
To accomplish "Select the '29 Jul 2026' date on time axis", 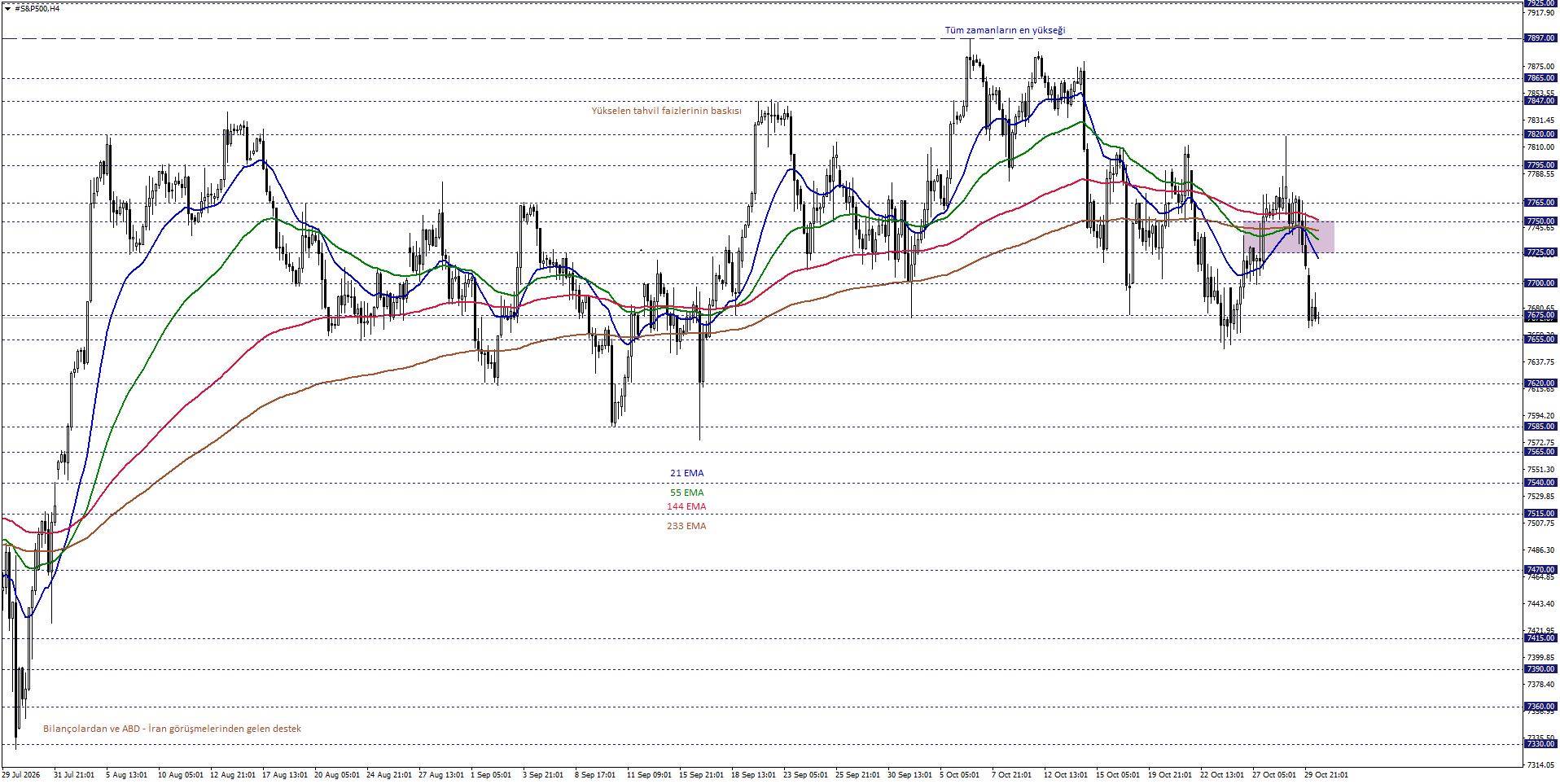I will point(21,775).
